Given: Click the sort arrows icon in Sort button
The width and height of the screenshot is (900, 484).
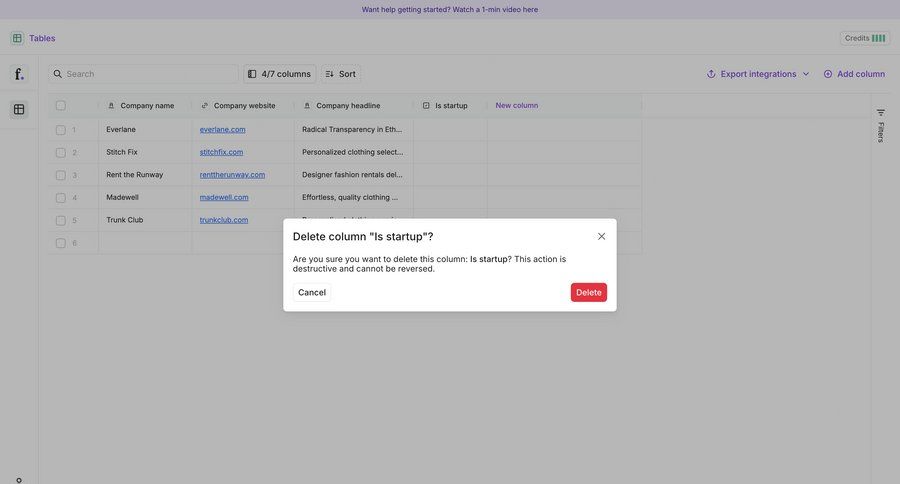Looking at the screenshot, I should pos(329,74).
